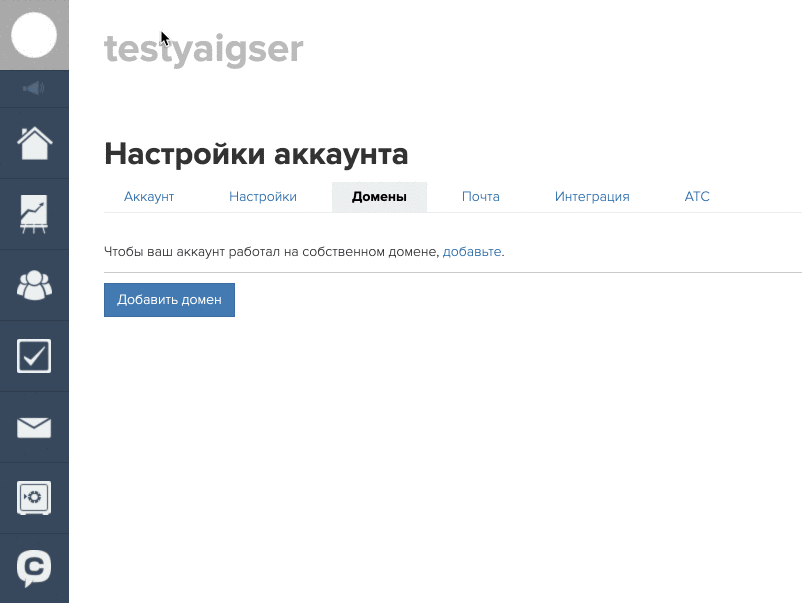The width and height of the screenshot is (802, 603).
Task: Select the Домены tab
Action: [379, 197]
